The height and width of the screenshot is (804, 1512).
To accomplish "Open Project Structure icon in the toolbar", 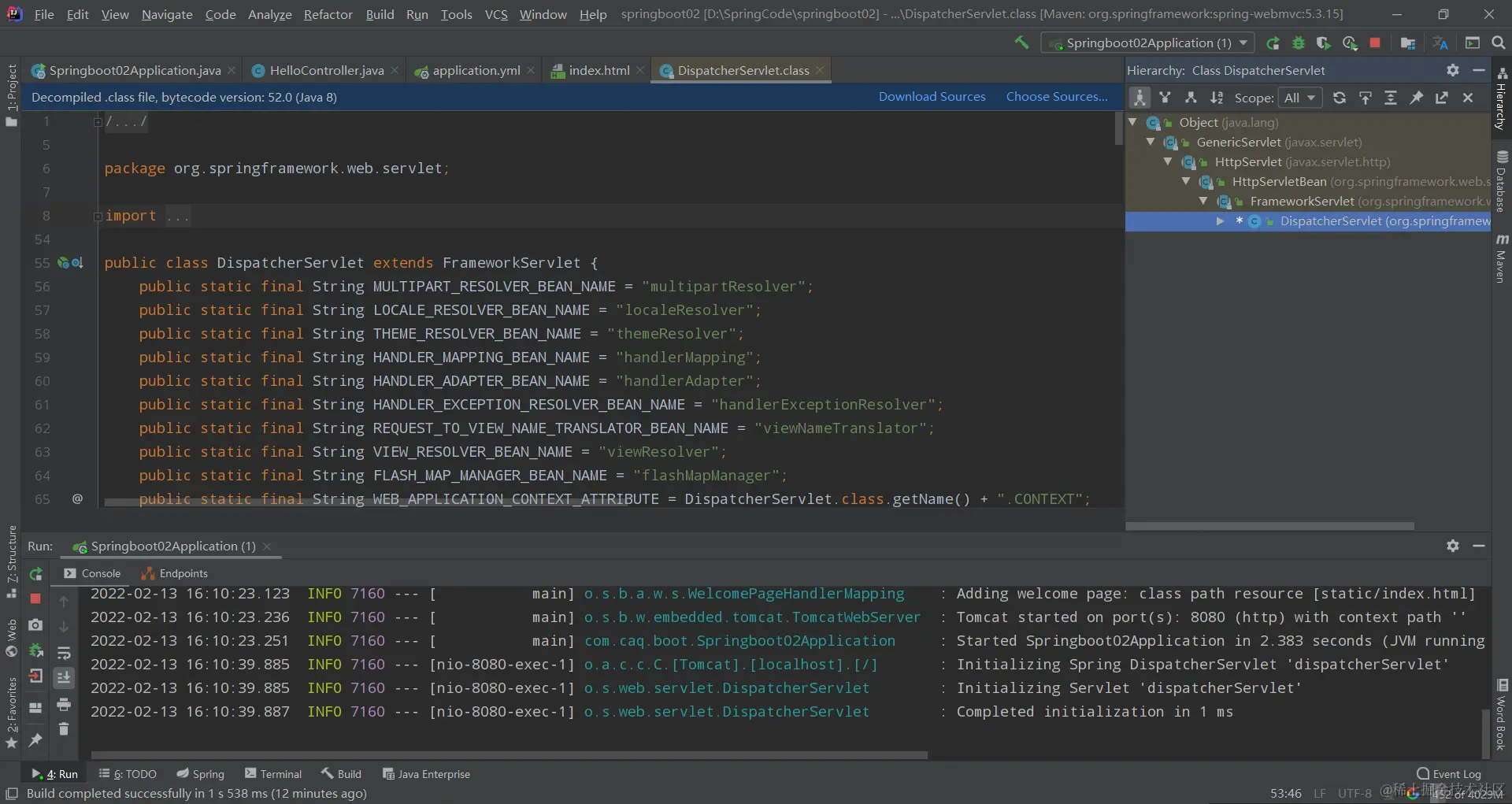I will 1408,43.
